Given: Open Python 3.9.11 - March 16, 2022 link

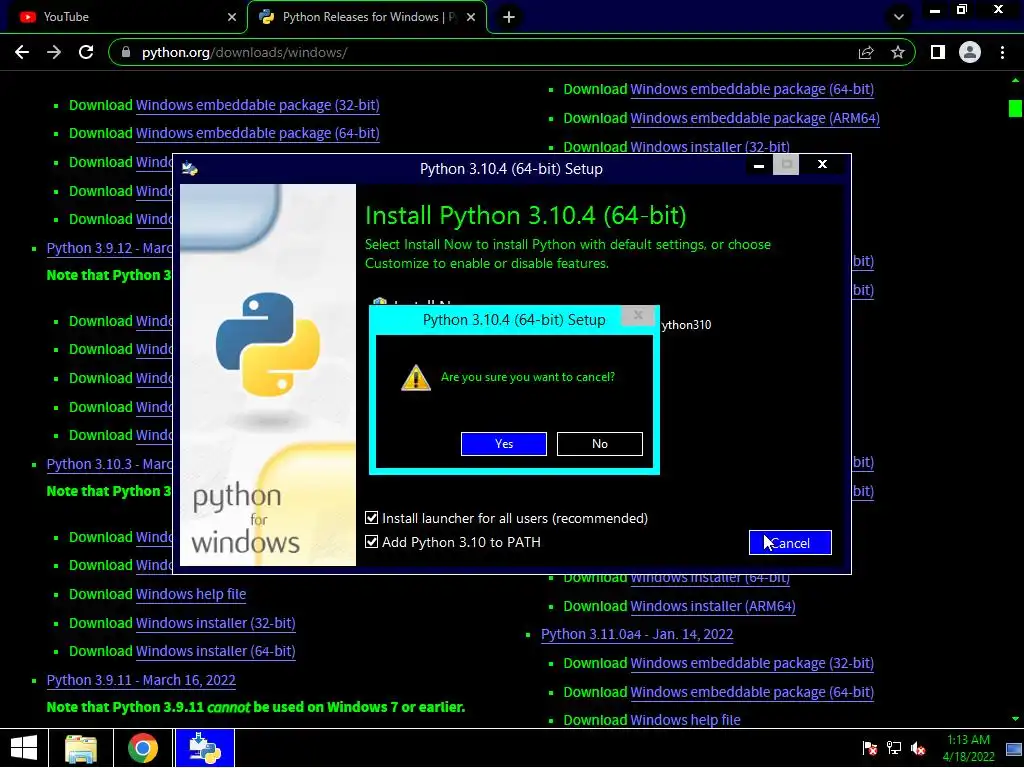Looking at the screenshot, I should [x=141, y=680].
